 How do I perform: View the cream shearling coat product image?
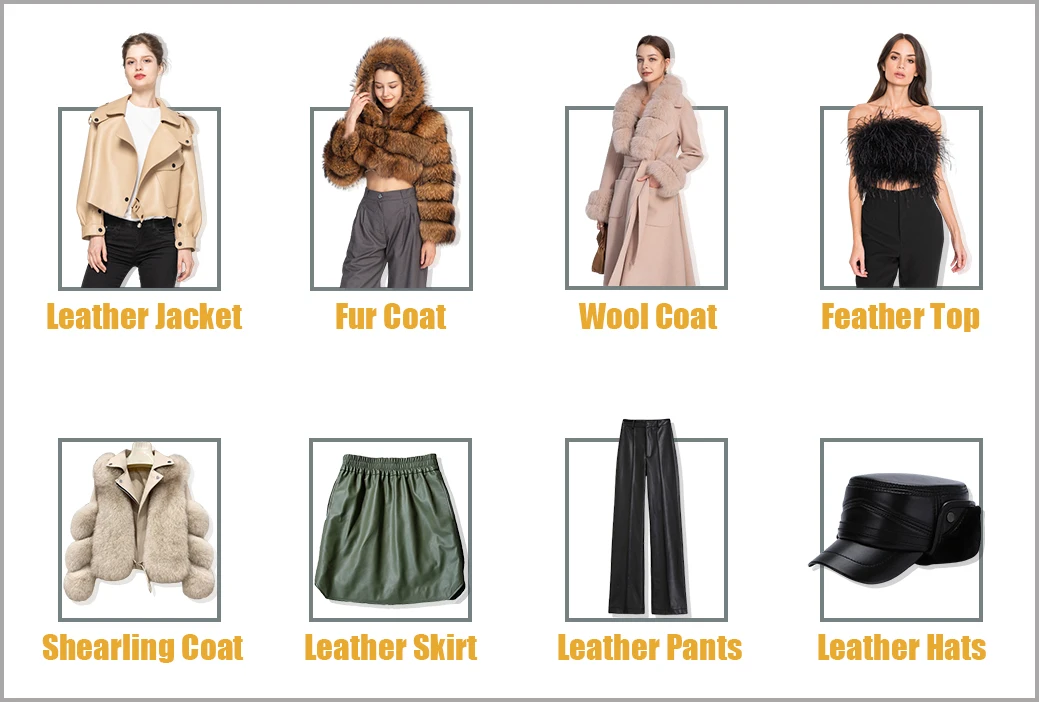[139, 529]
